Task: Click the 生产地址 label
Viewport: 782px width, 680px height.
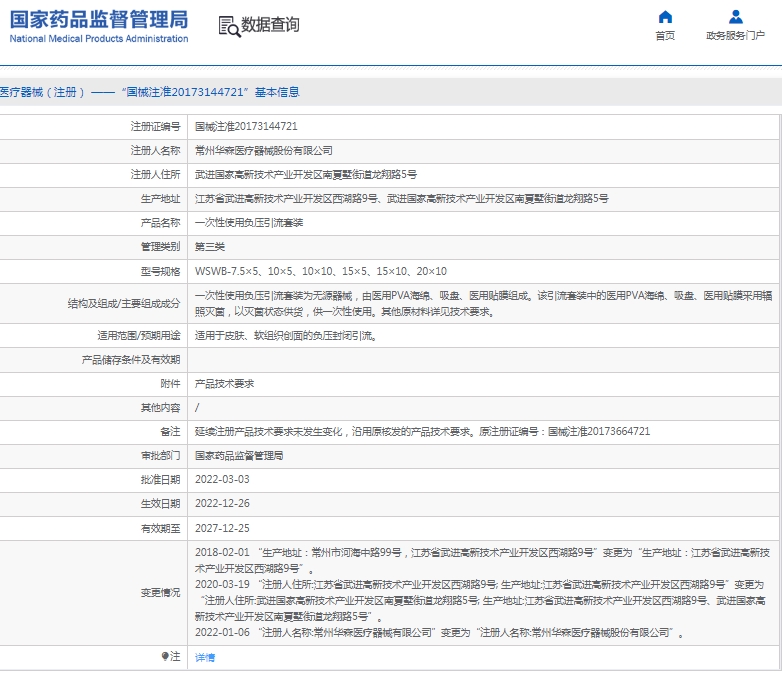Action: click(x=160, y=199)
